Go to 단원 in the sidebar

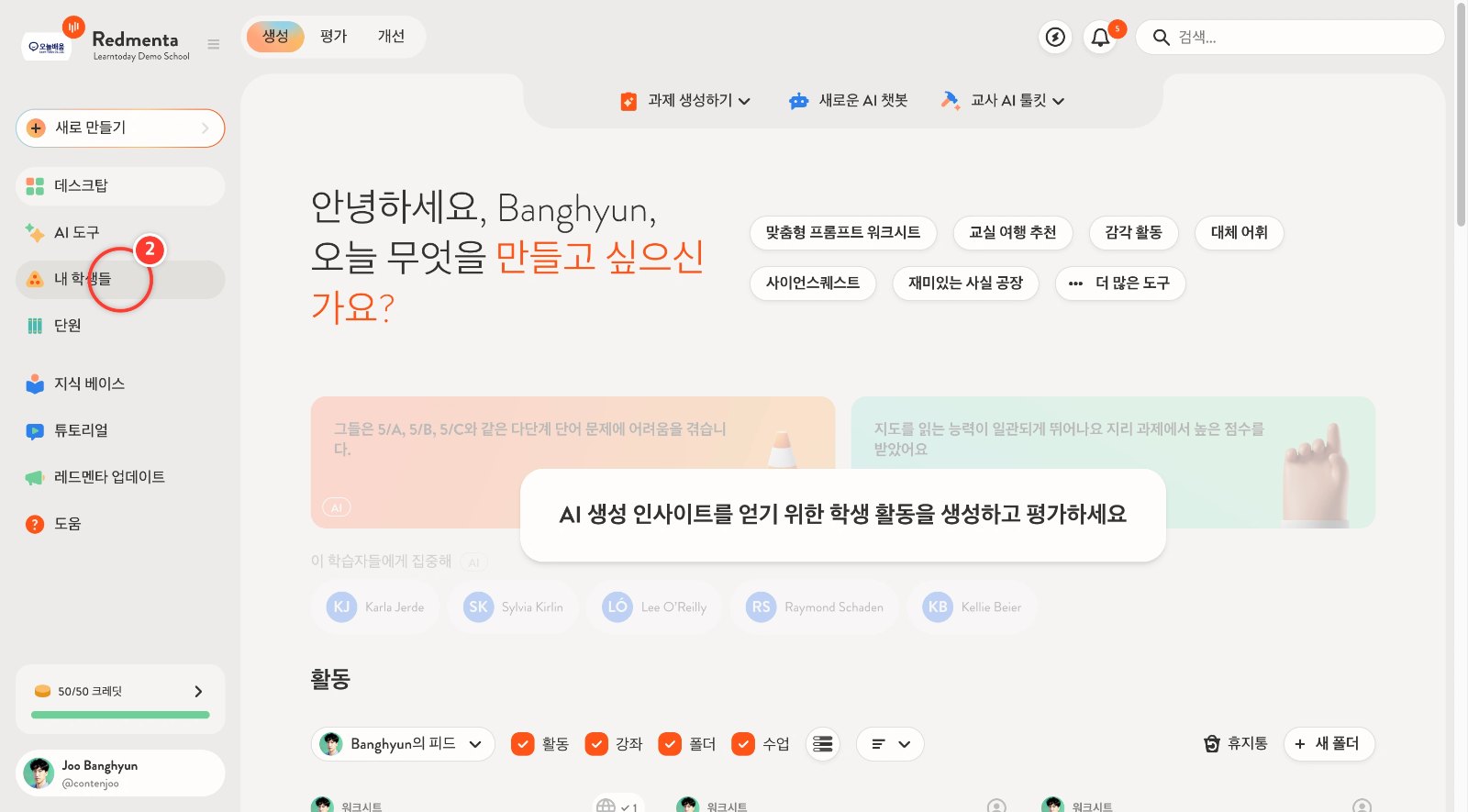tap(120, 326)
